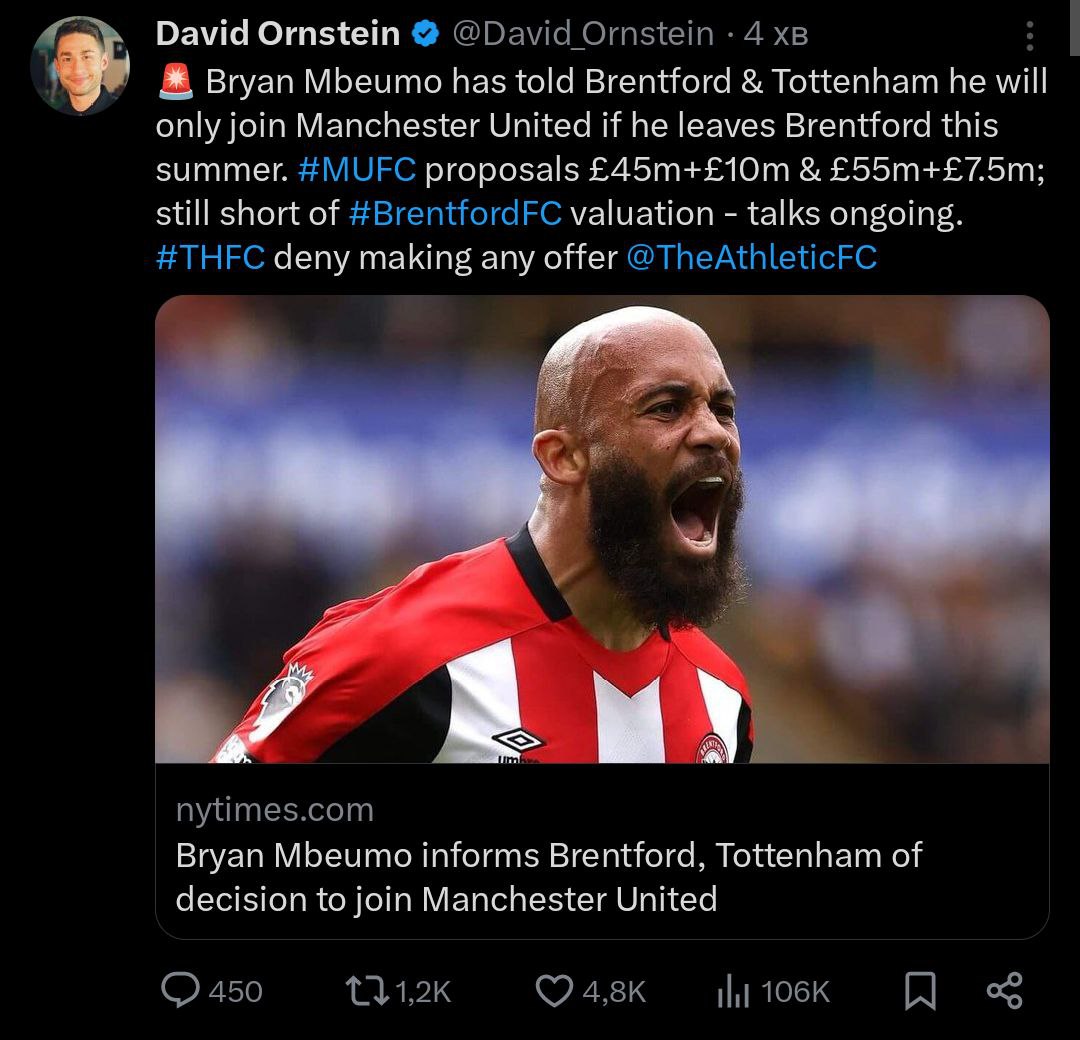Click the David Ornstein display name

(278, 34)
